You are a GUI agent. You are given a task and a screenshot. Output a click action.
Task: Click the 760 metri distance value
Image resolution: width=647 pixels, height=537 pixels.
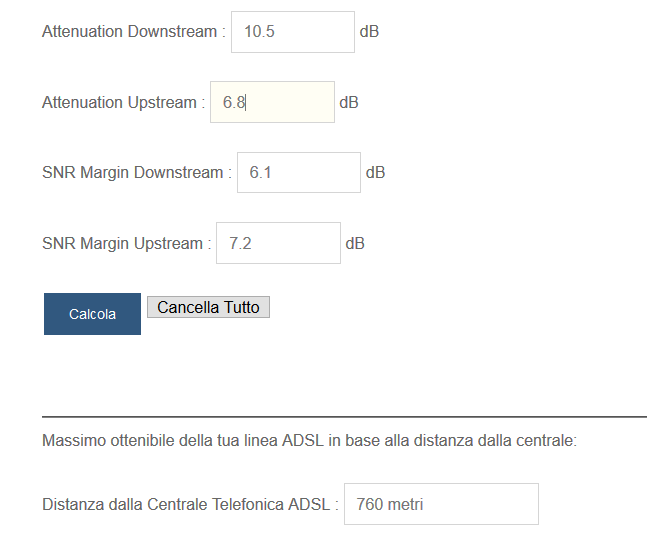389,505
